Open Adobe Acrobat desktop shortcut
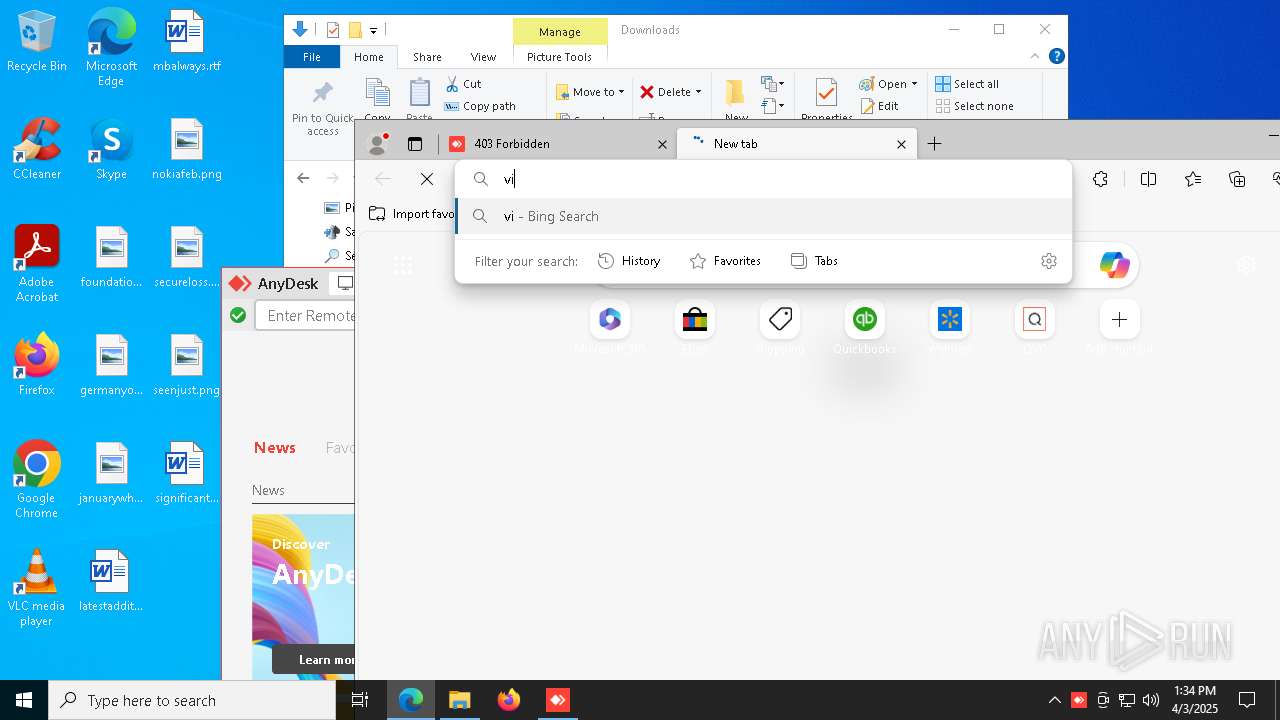Image resolution: width=1280 pixels, height=720 pixels. (36, 265)
